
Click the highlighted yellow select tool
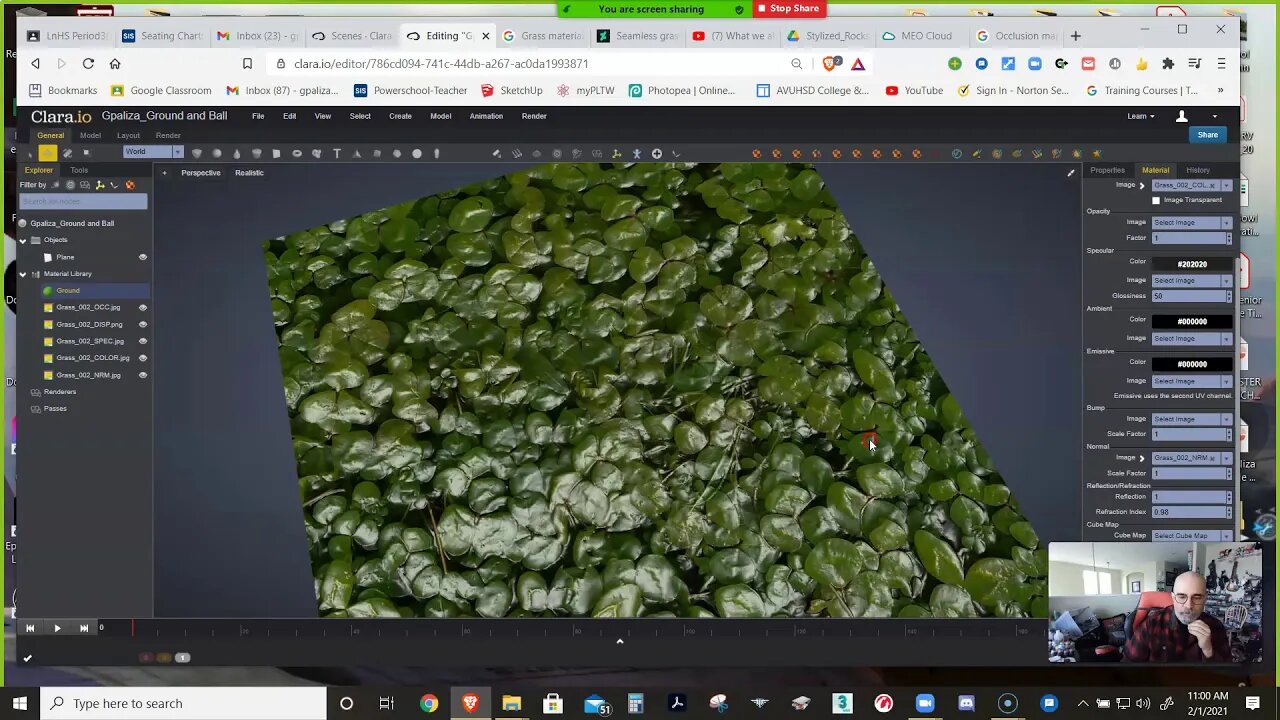tap(48, 153)
